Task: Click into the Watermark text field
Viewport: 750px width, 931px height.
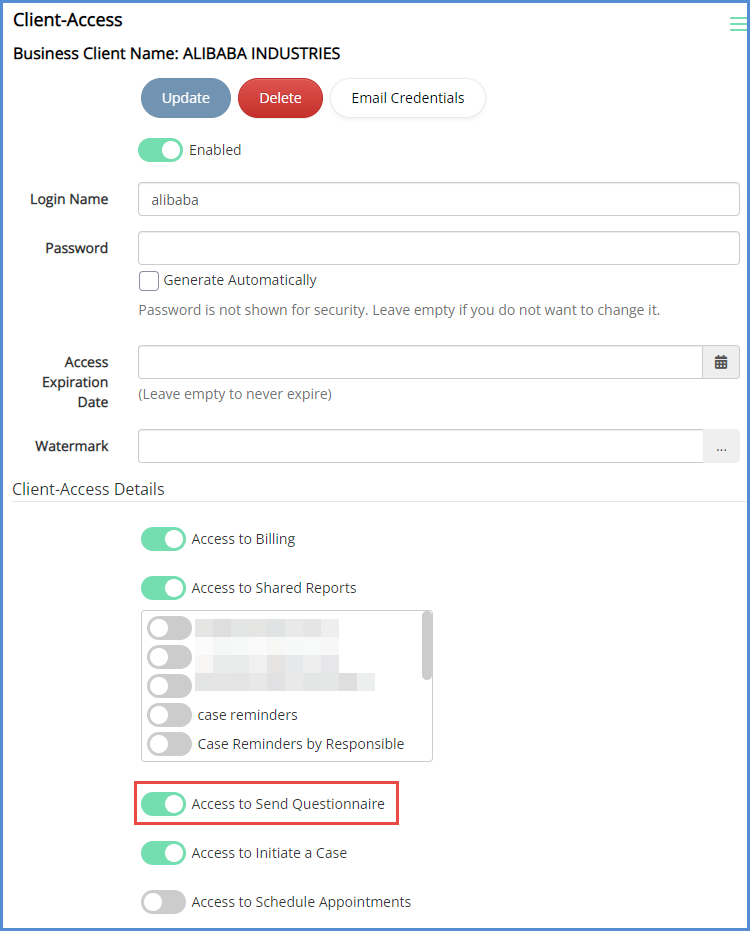Action: [420, 446]
